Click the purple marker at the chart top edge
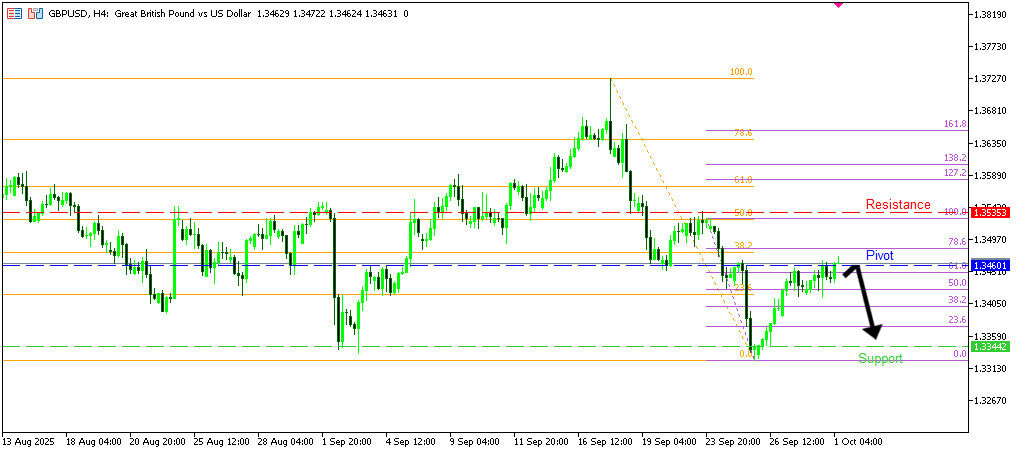 [x=838, y=4]
